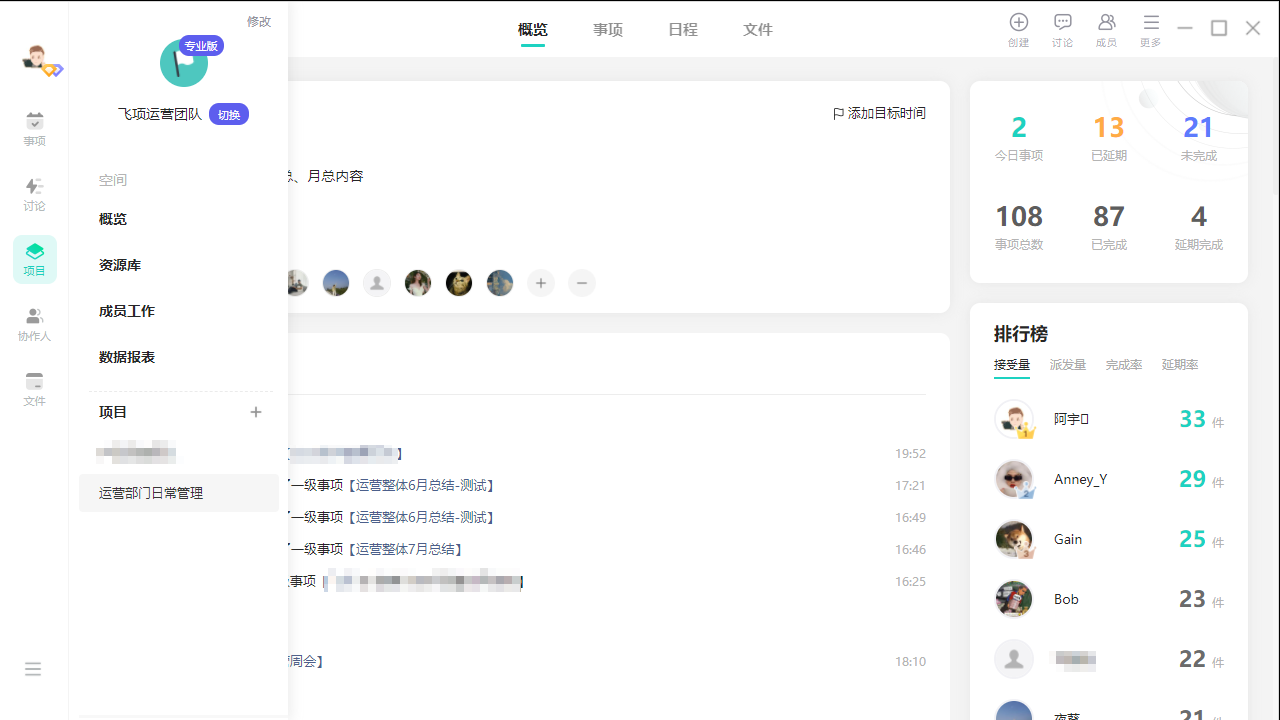Screen dimensions: 1280x720
Task: Open the 成员 icon in top toolbar
Action: (1106, 23)
